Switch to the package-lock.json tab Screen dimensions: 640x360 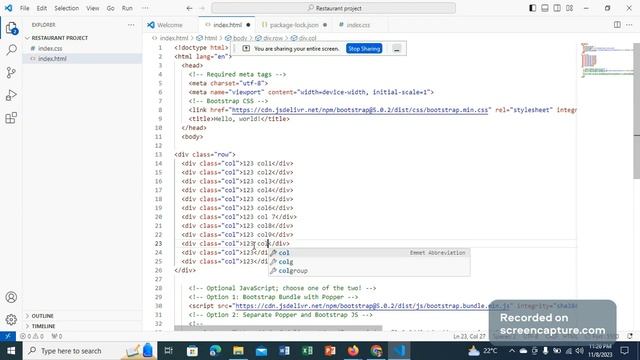coord(294,25)
